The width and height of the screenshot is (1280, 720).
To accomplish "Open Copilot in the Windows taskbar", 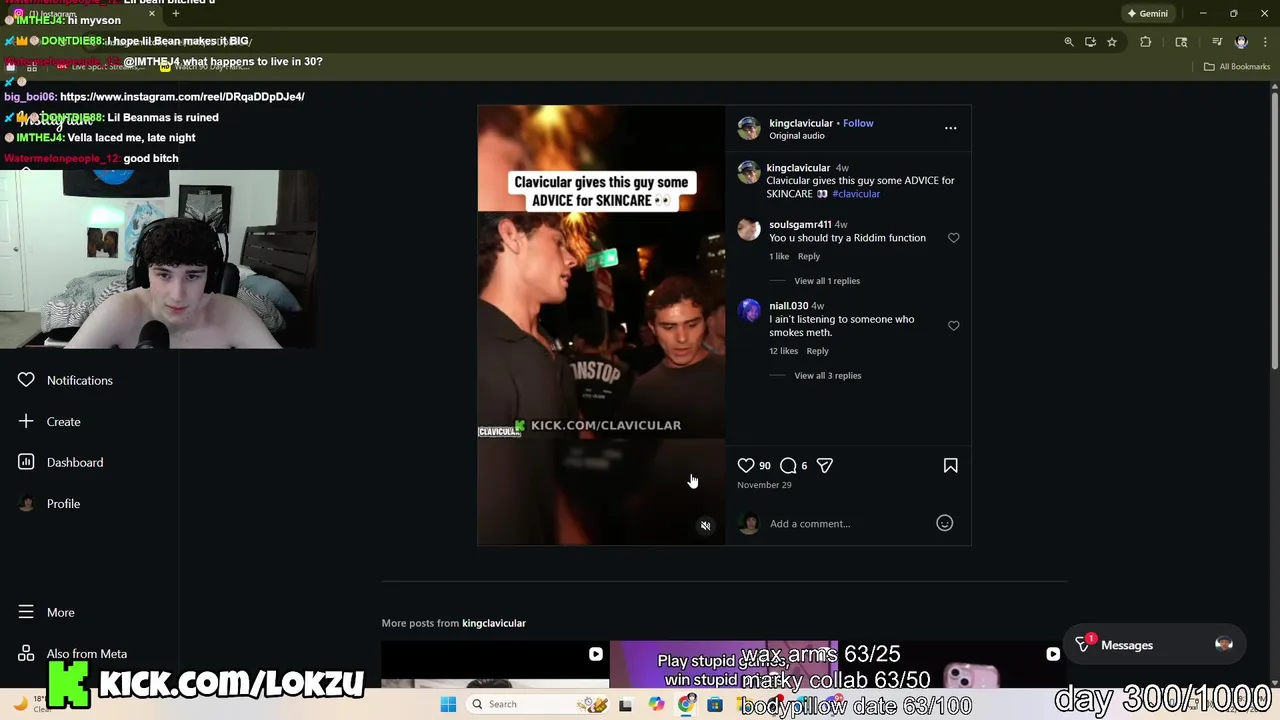I will (x=656, y=704).
